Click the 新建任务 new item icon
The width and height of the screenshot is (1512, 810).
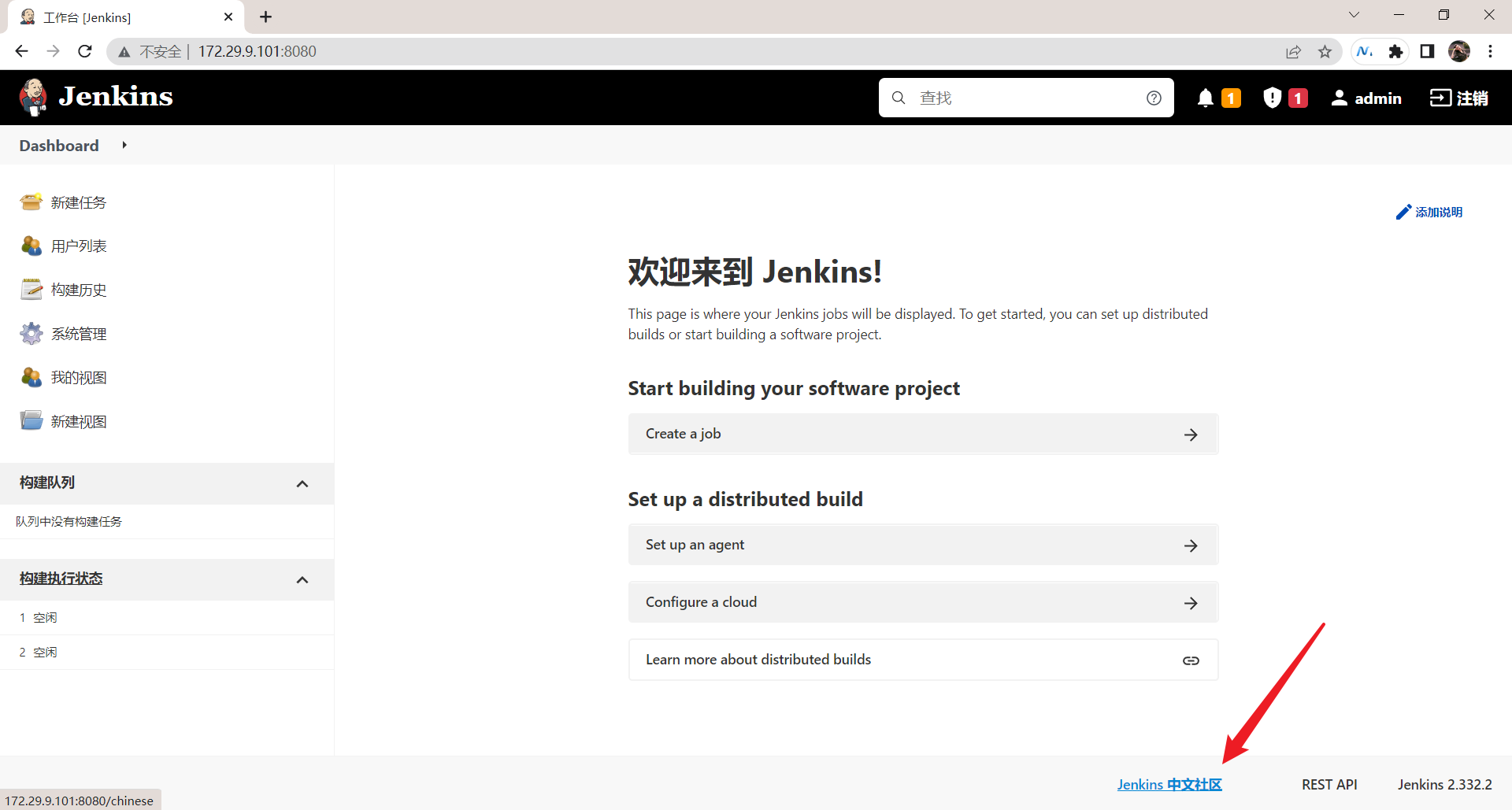tap(31, 202)
